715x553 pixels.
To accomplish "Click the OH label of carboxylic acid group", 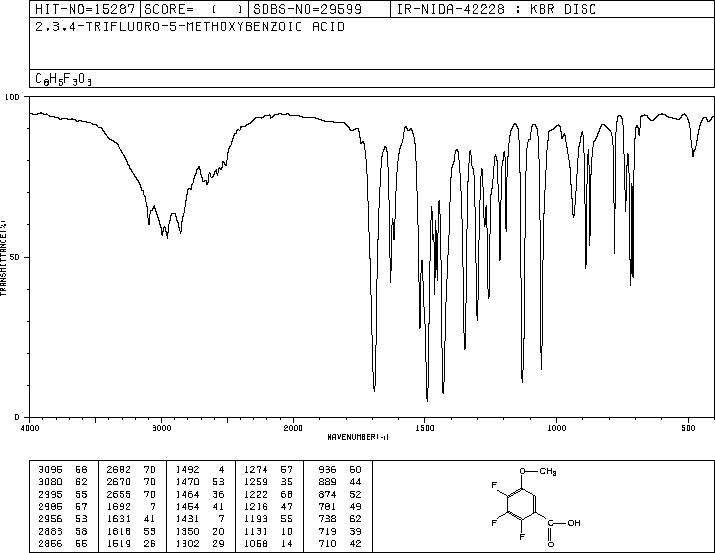I will [x=574, y=523].
